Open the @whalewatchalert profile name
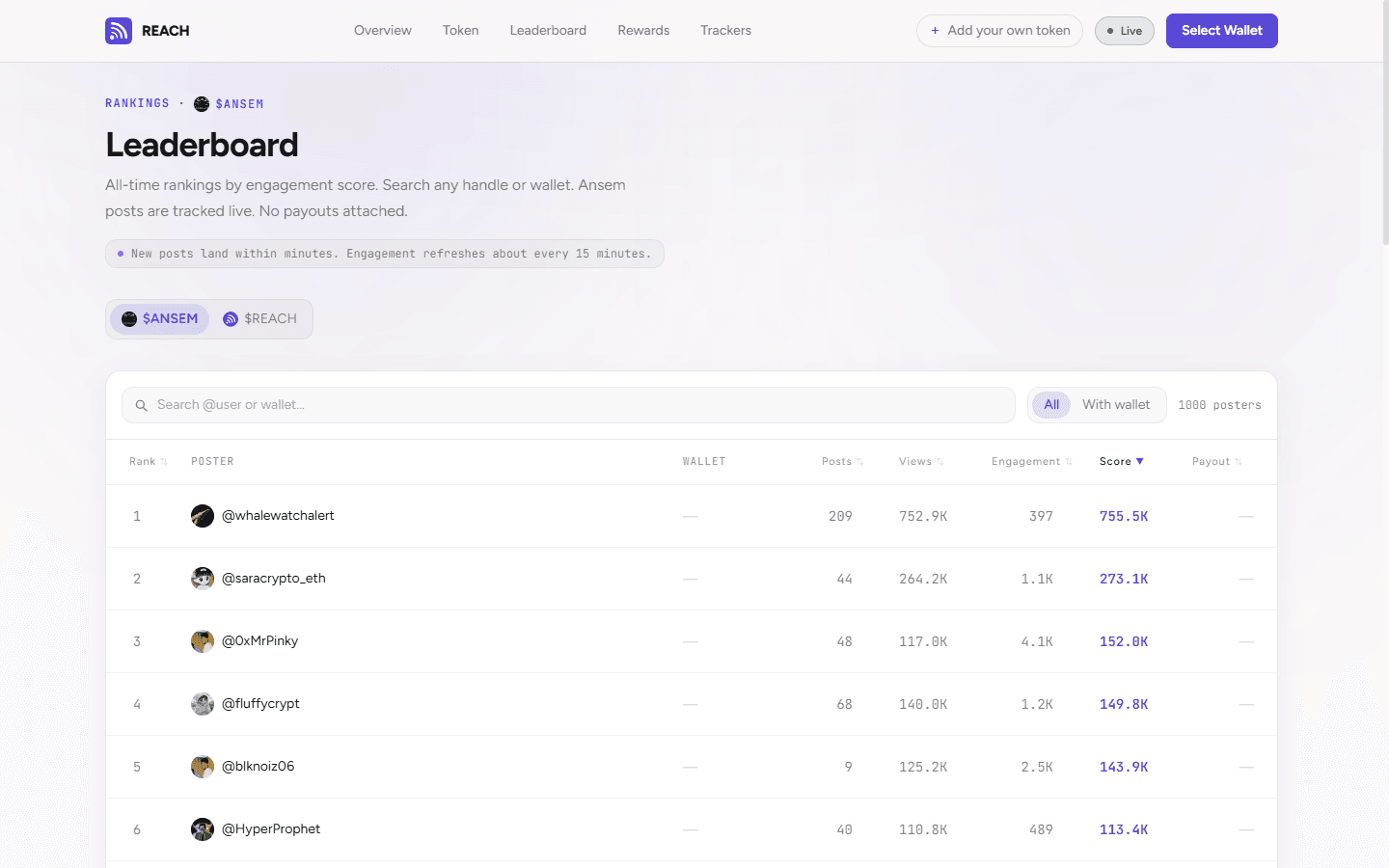This screenshot has width=1389, height=868. tap(278, 516)
